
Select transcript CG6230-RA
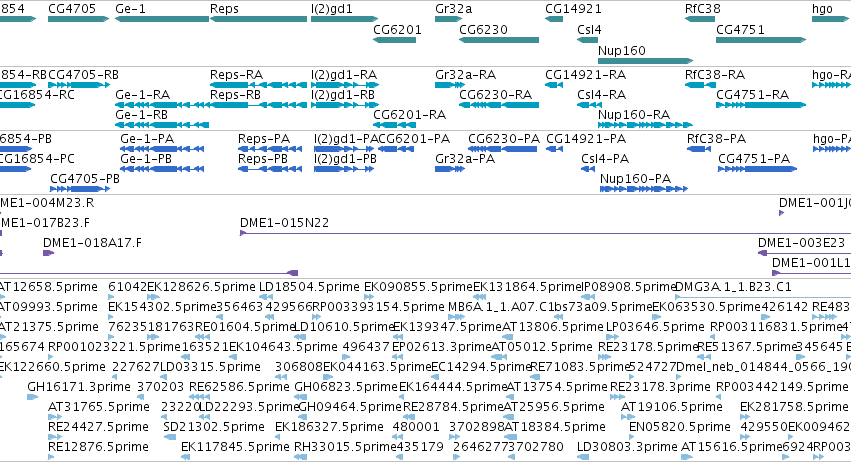point(499,105)
